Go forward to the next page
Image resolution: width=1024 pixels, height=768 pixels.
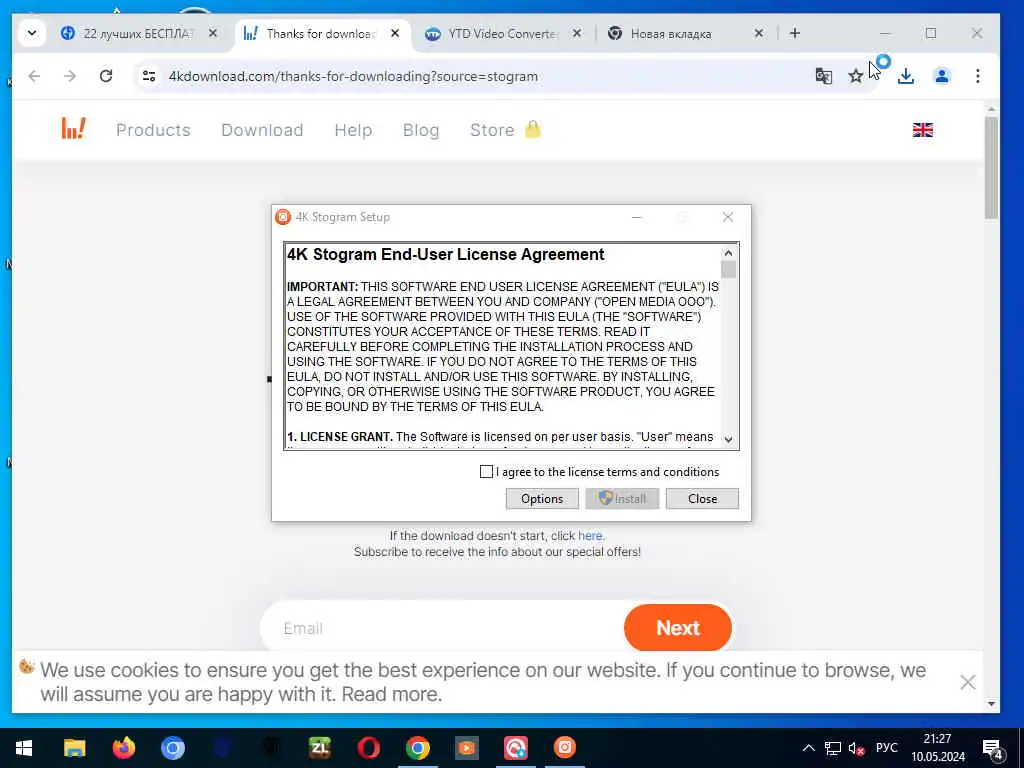[x=70, y=76]
